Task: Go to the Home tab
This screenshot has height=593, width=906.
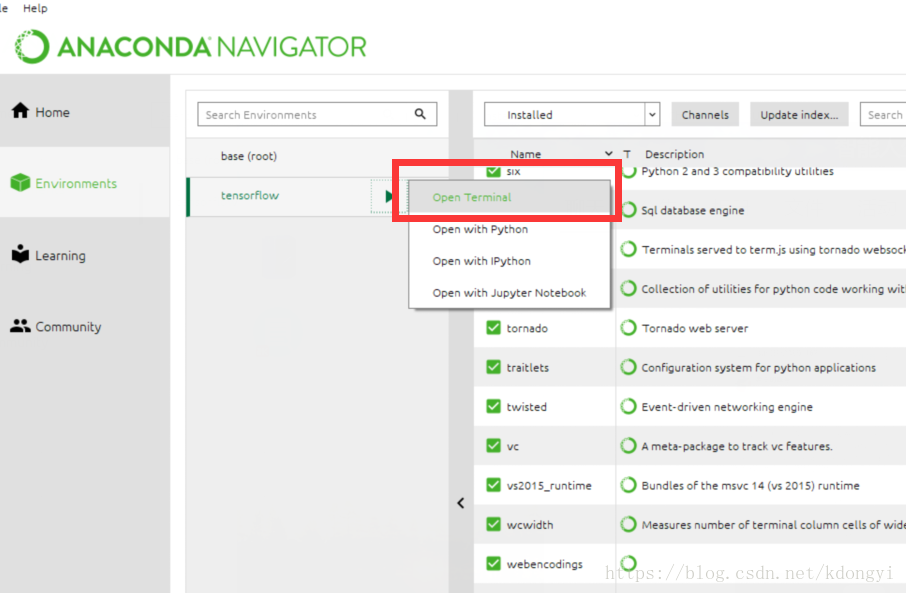Action: [x=85, y=111]
